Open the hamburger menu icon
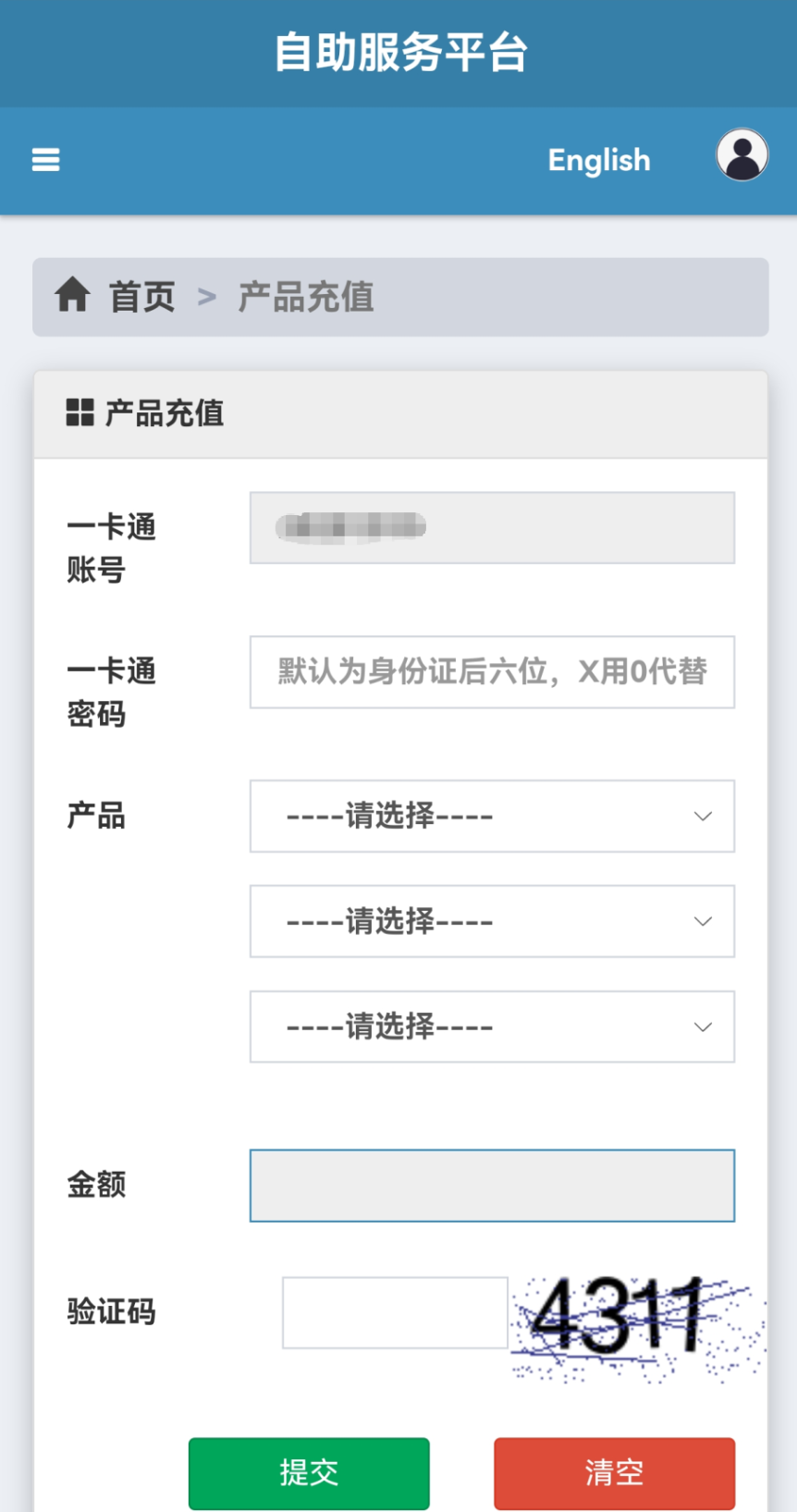The height and width of the screenshot is (1512, 797). tap(45, 160)
